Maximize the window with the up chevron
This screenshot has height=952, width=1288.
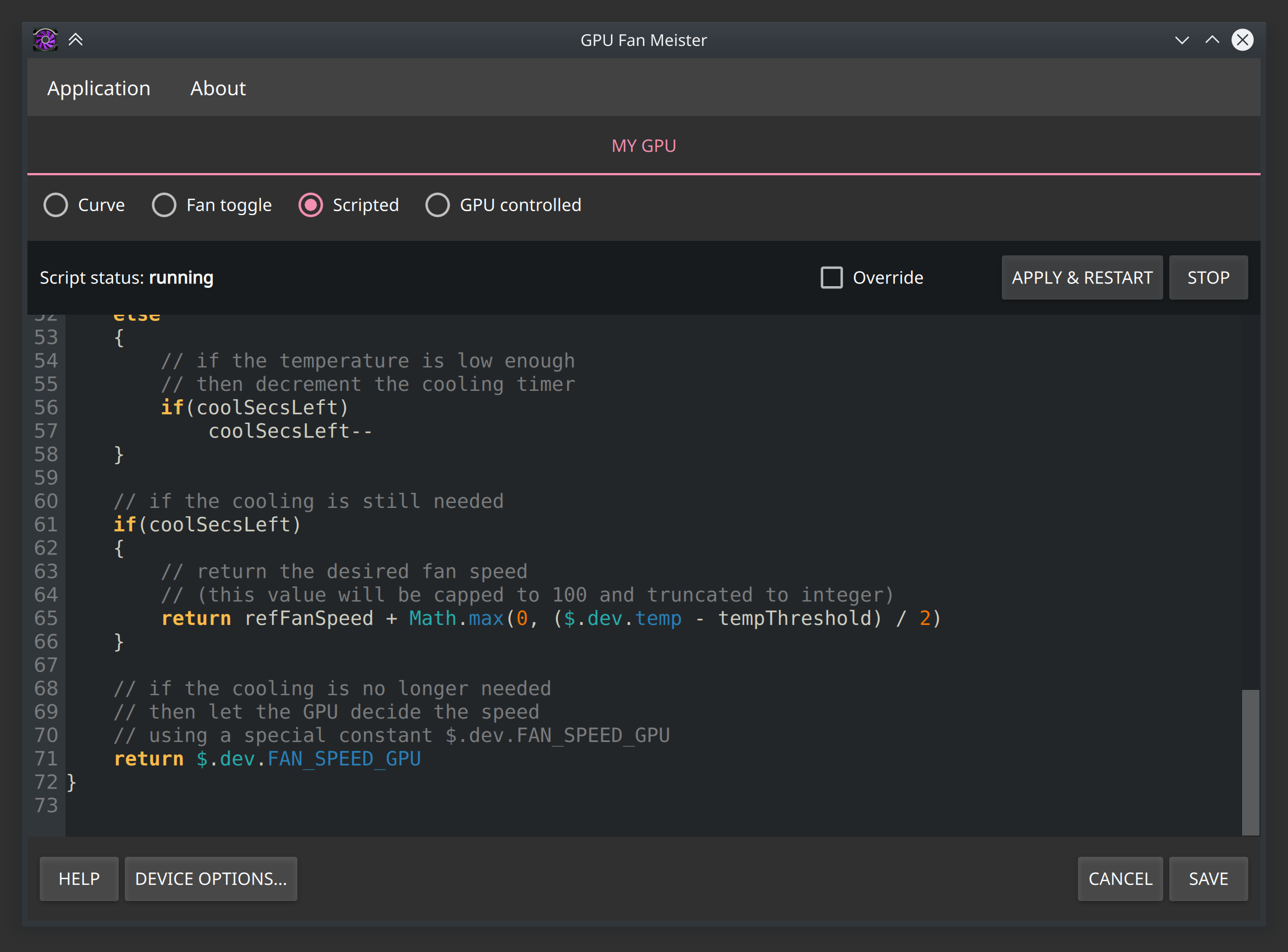point(1212,40)
